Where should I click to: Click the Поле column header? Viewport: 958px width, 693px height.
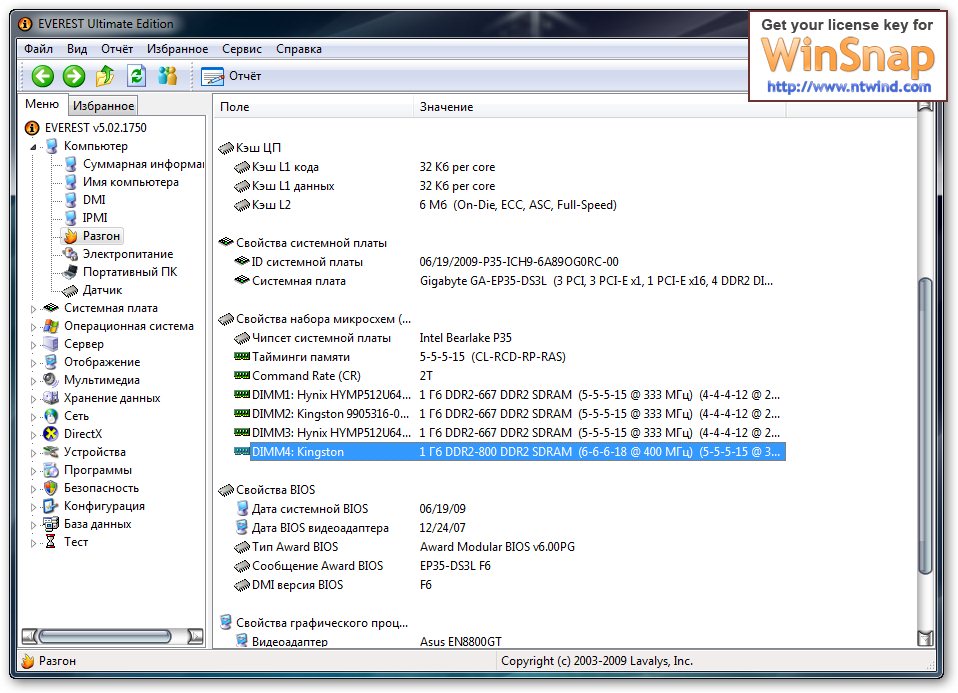click(313, 106)
